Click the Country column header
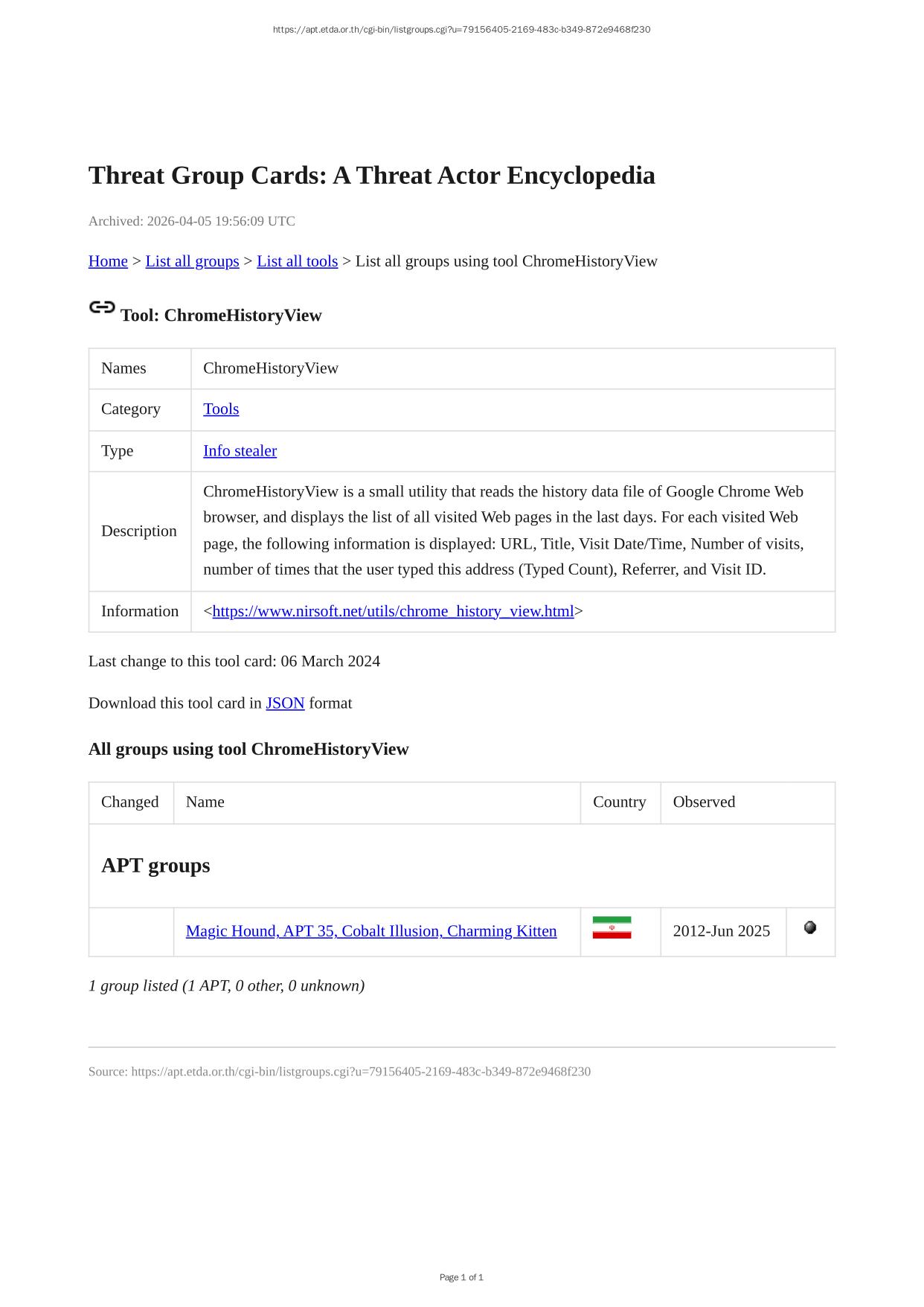Image resolution: width=924 pixels, height=1307 pixels. coord(619,802)
